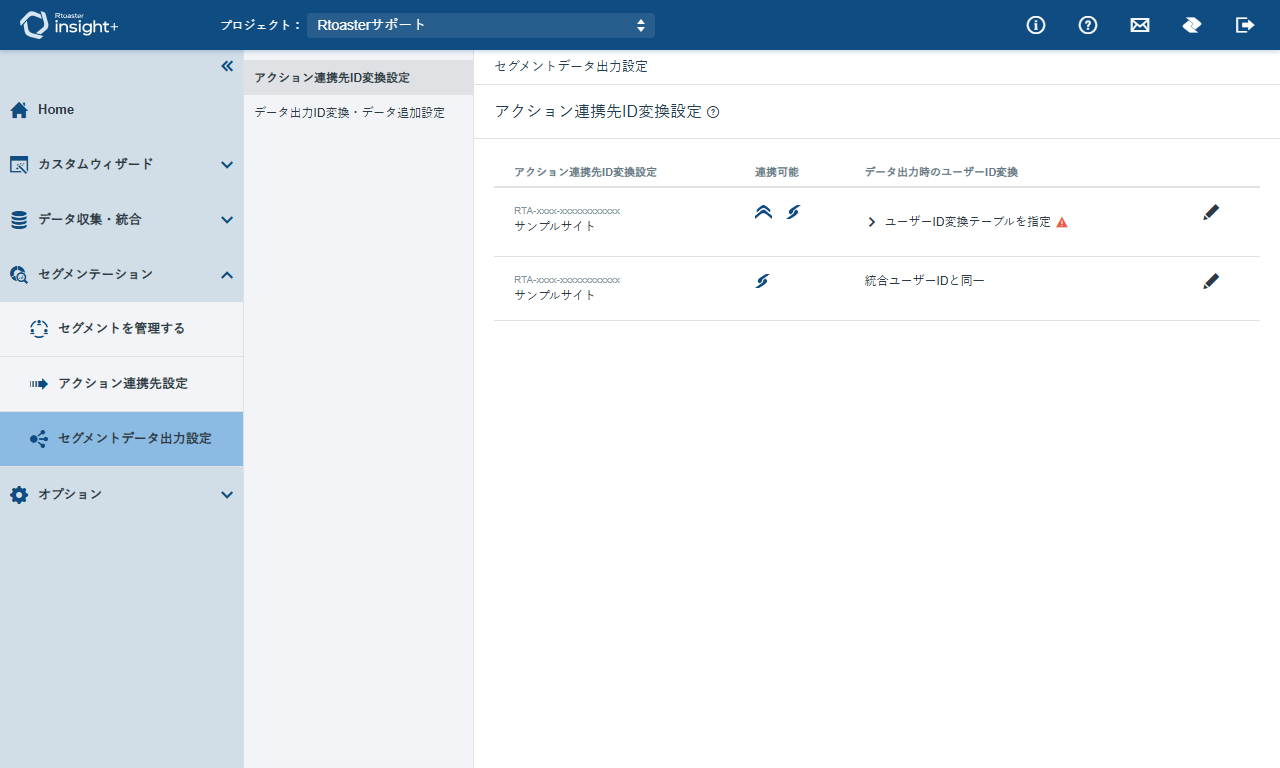1280x768 pixels.
Task: Click the アクション連携先設定 arrow icon
Action: pyautogui.click(x=39, y=384)
